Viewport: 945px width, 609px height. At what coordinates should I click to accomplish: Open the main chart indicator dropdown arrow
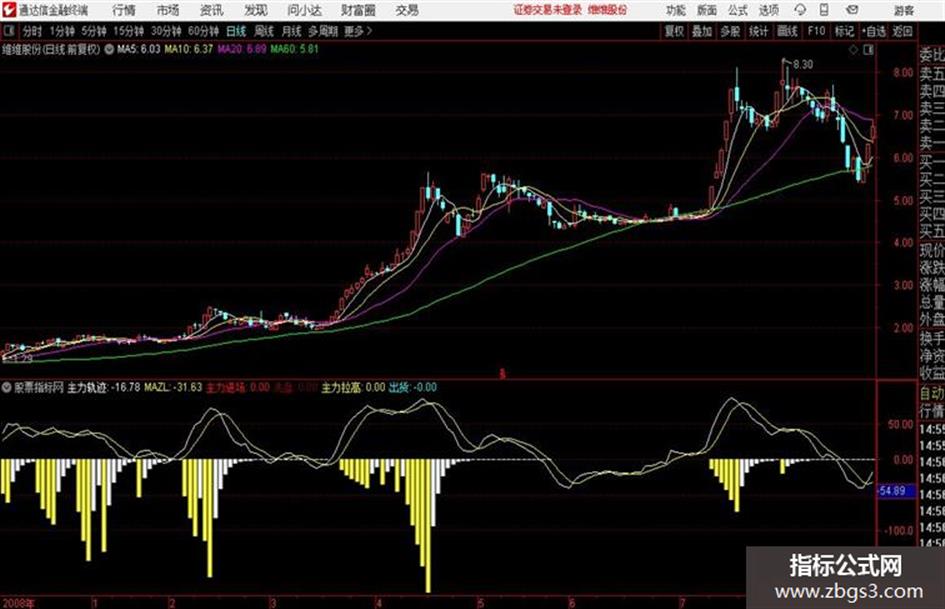click(x=109, y=50)
